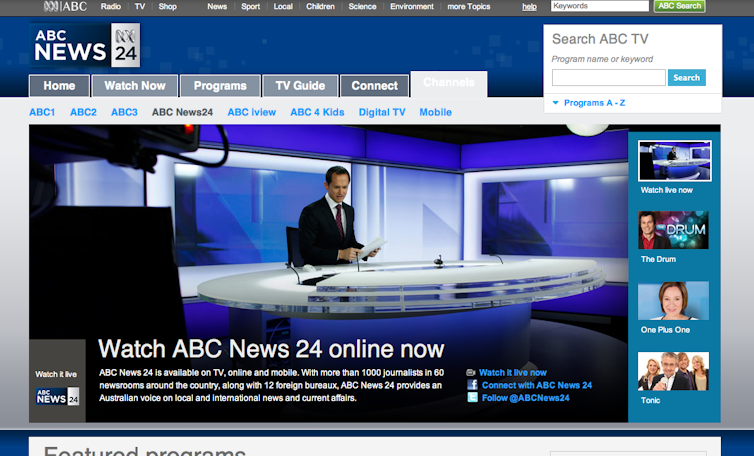Open News in the top navigation

click(217, 6)
